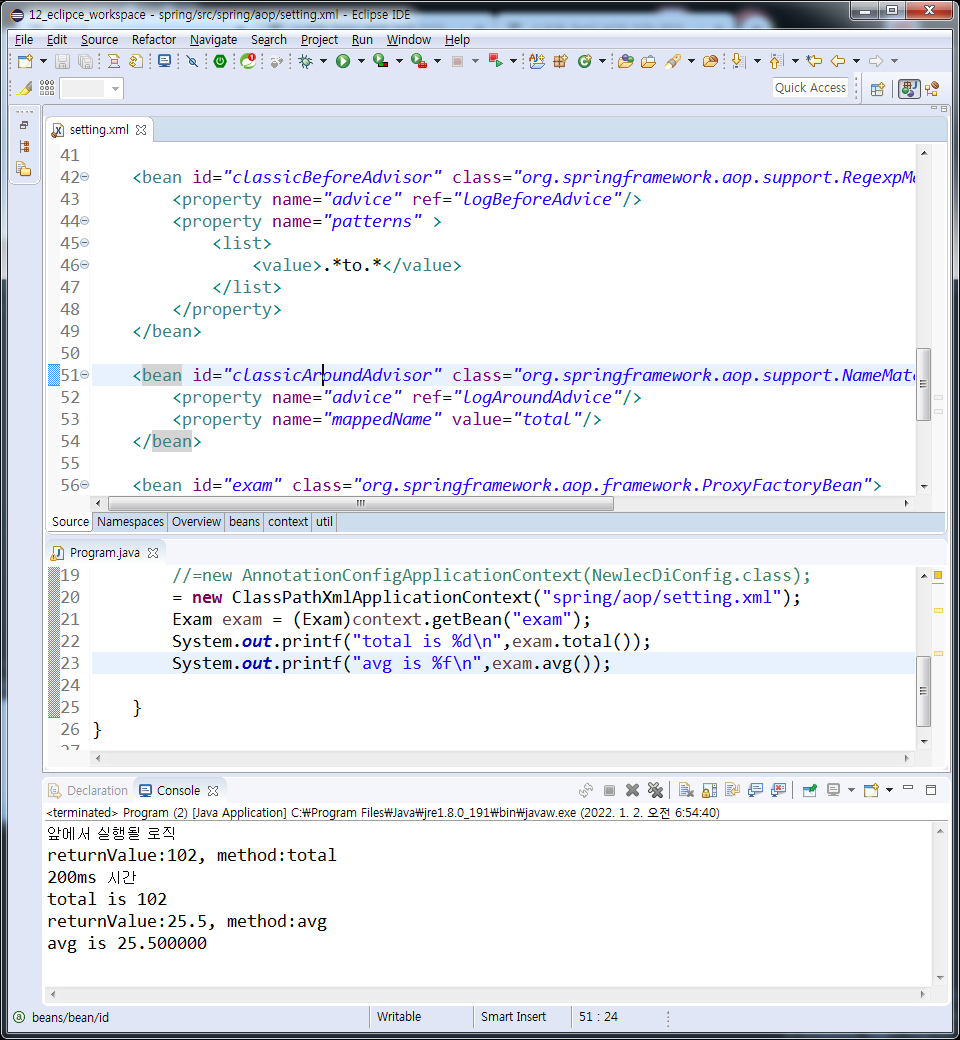Open the Project menu
The width and height of the screenshot is (960, 1040).
(x=319, y=40)
